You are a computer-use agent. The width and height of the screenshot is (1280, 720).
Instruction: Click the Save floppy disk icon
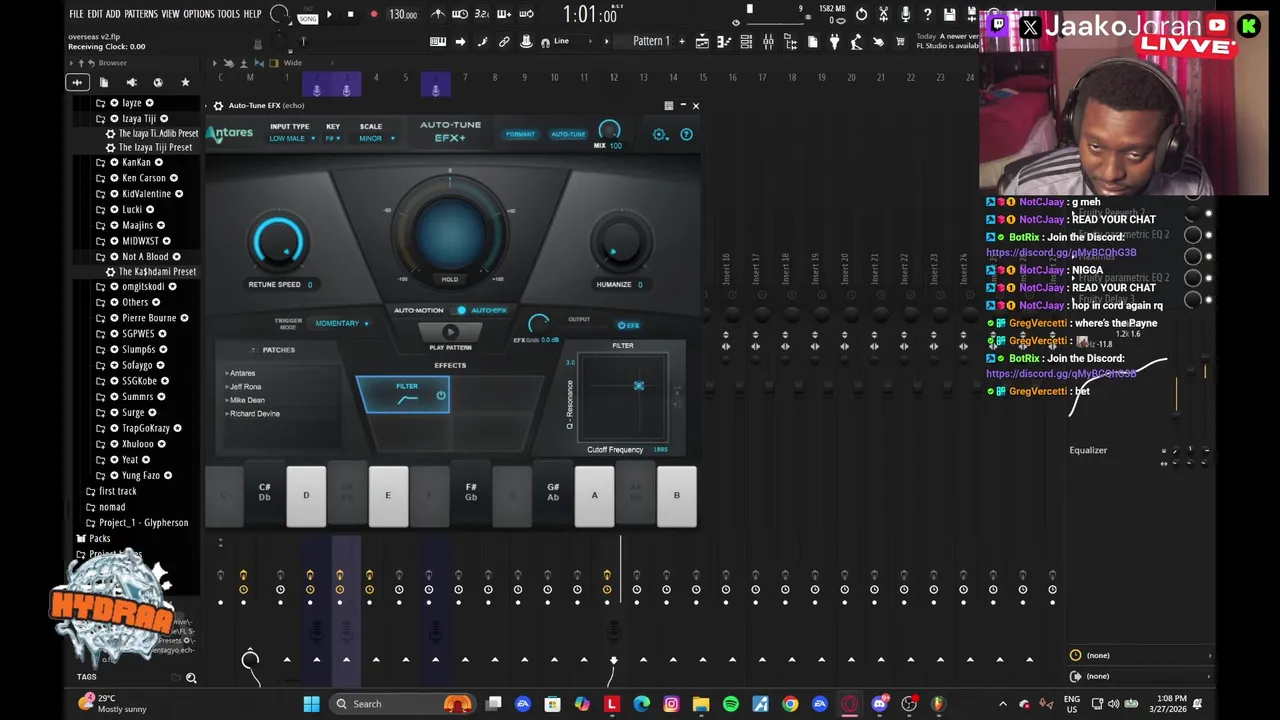pyautogui.click(x=950, y=14)
